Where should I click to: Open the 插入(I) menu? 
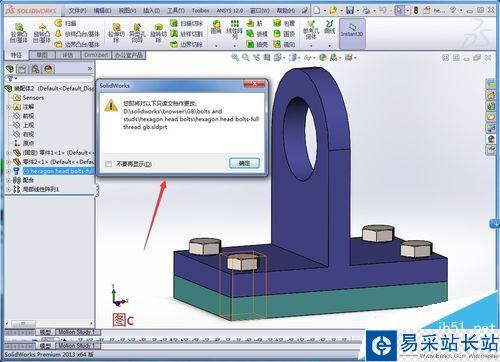[x=151, y=10]
